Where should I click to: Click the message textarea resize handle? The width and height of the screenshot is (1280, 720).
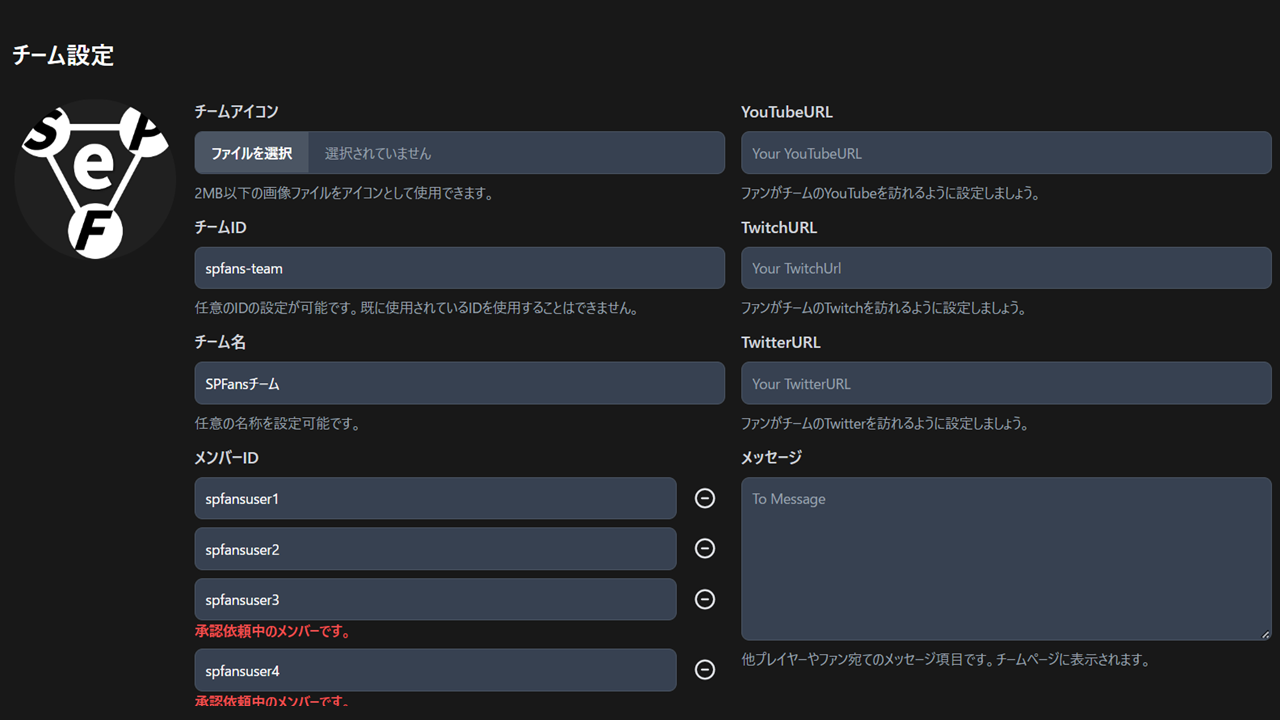tap(1265, 634)
